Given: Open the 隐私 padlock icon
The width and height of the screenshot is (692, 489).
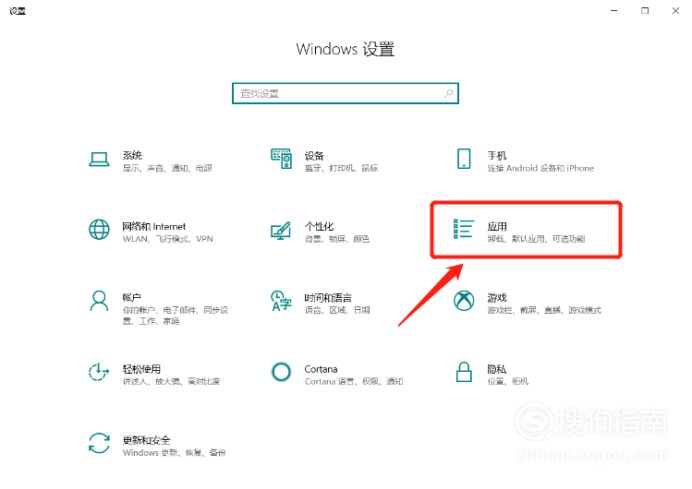Looking at the screenshot, I should coord(464,372).
